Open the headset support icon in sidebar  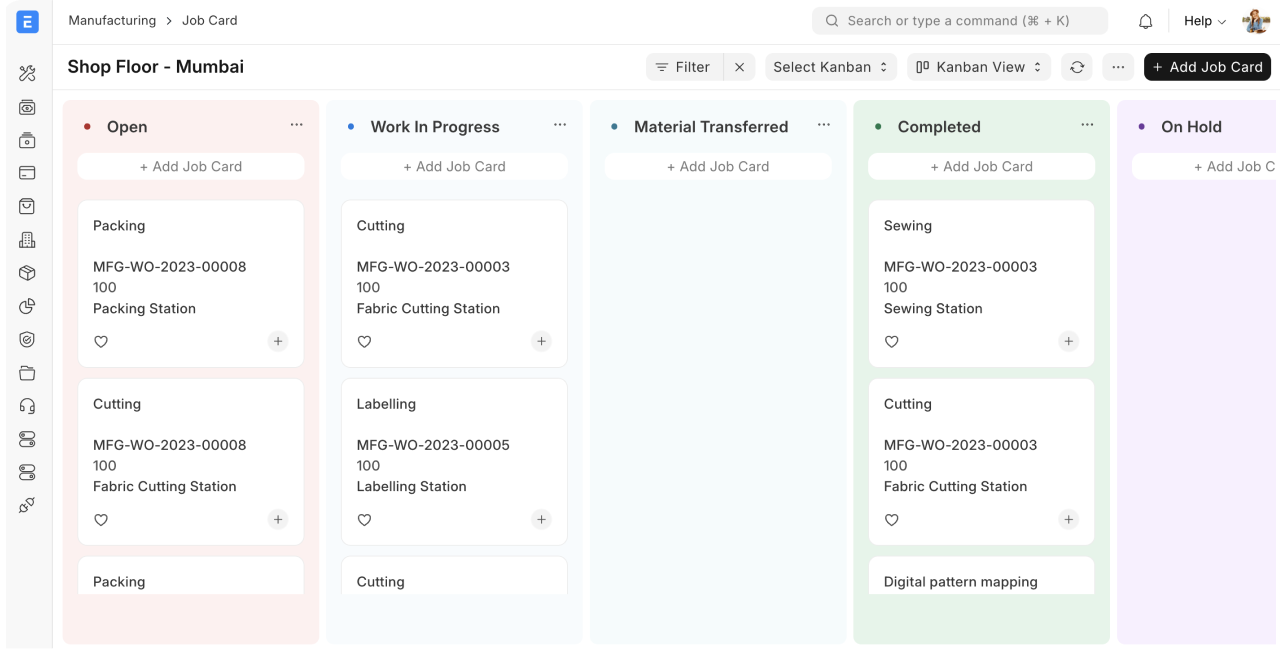[27, 406]
